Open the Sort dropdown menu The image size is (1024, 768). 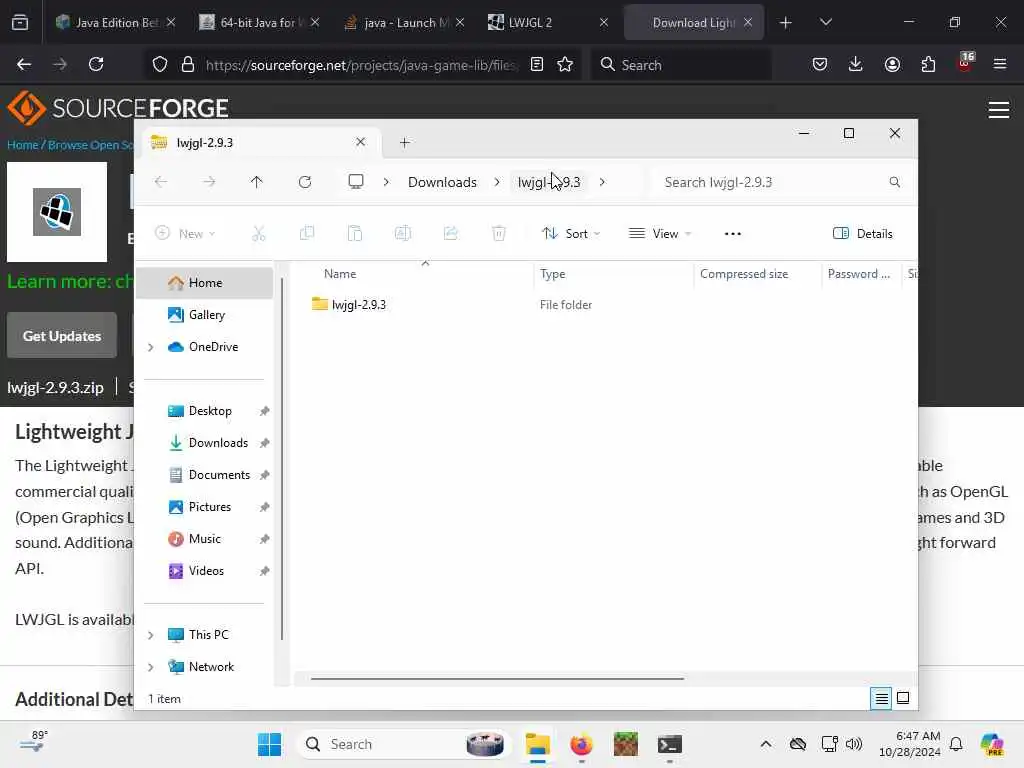click(571, 234)
